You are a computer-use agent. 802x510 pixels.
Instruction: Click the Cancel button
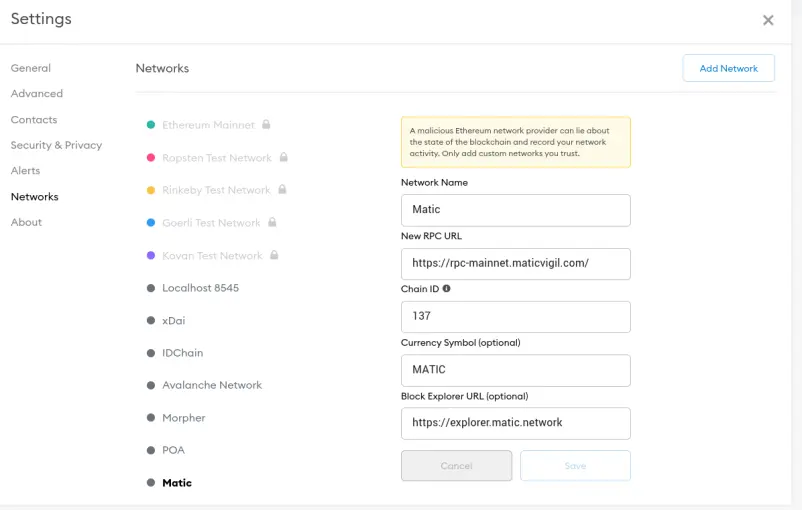(456, 465)
